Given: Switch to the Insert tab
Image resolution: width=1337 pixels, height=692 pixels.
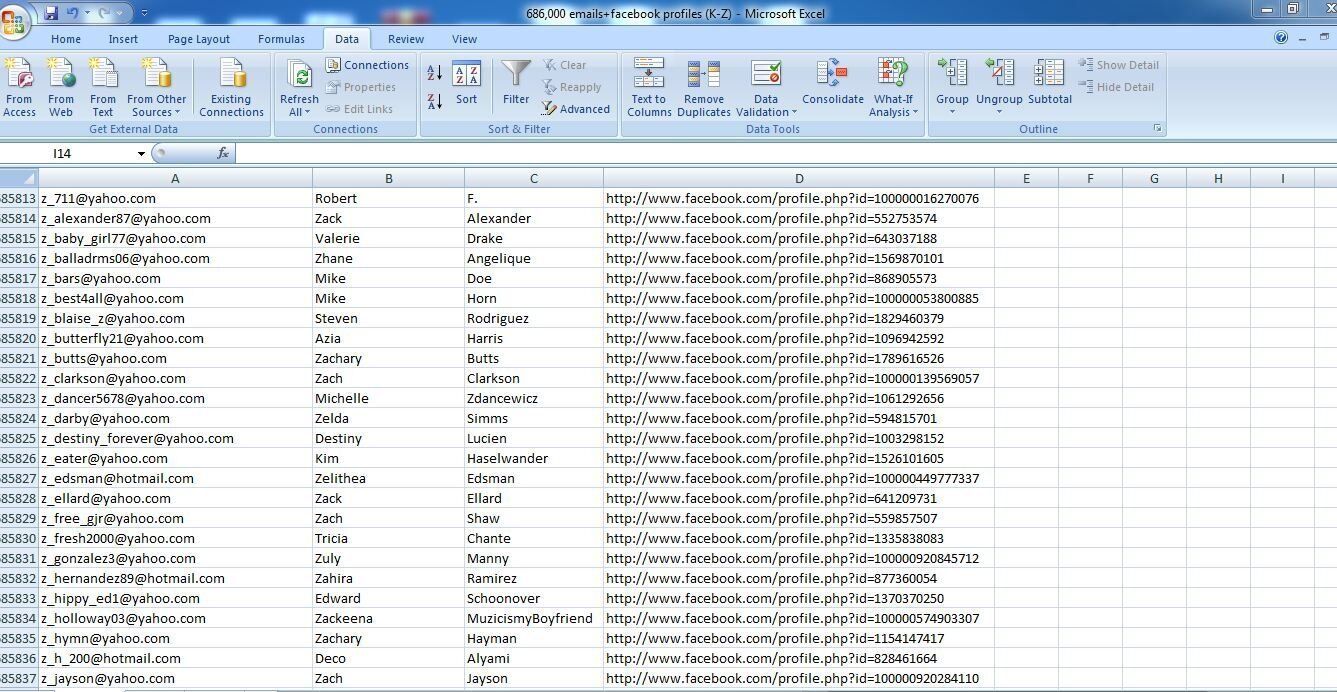Looking at the screenshot, I should (123, 39).
